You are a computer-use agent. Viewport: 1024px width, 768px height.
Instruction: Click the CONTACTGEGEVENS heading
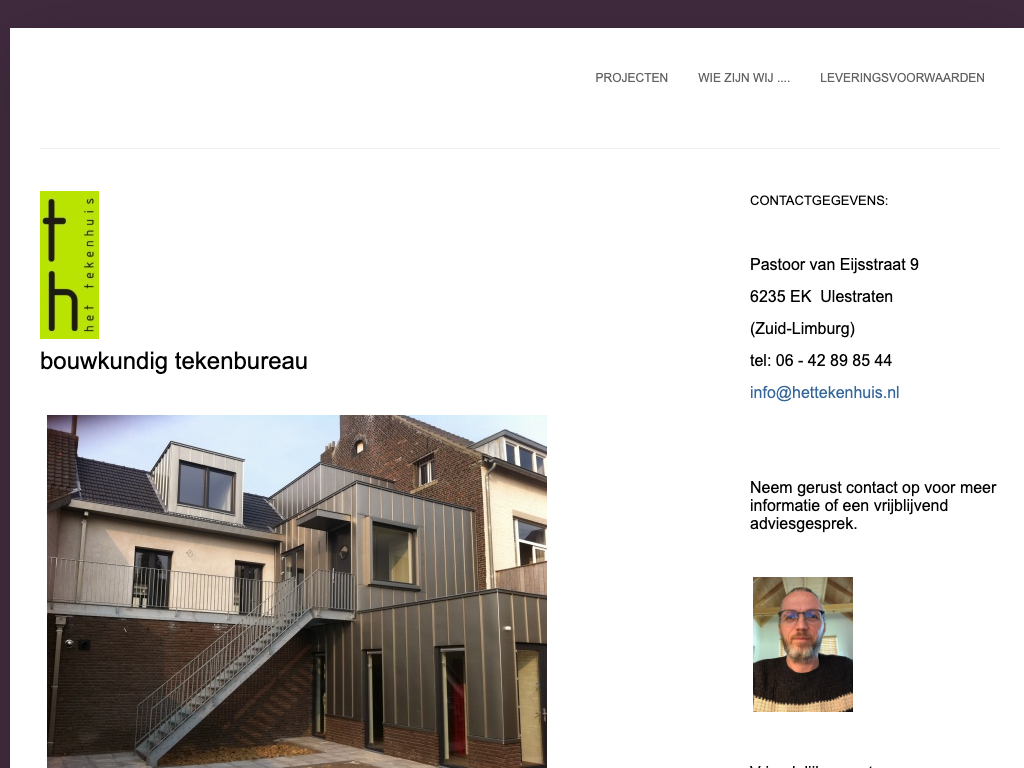[819, 200]
